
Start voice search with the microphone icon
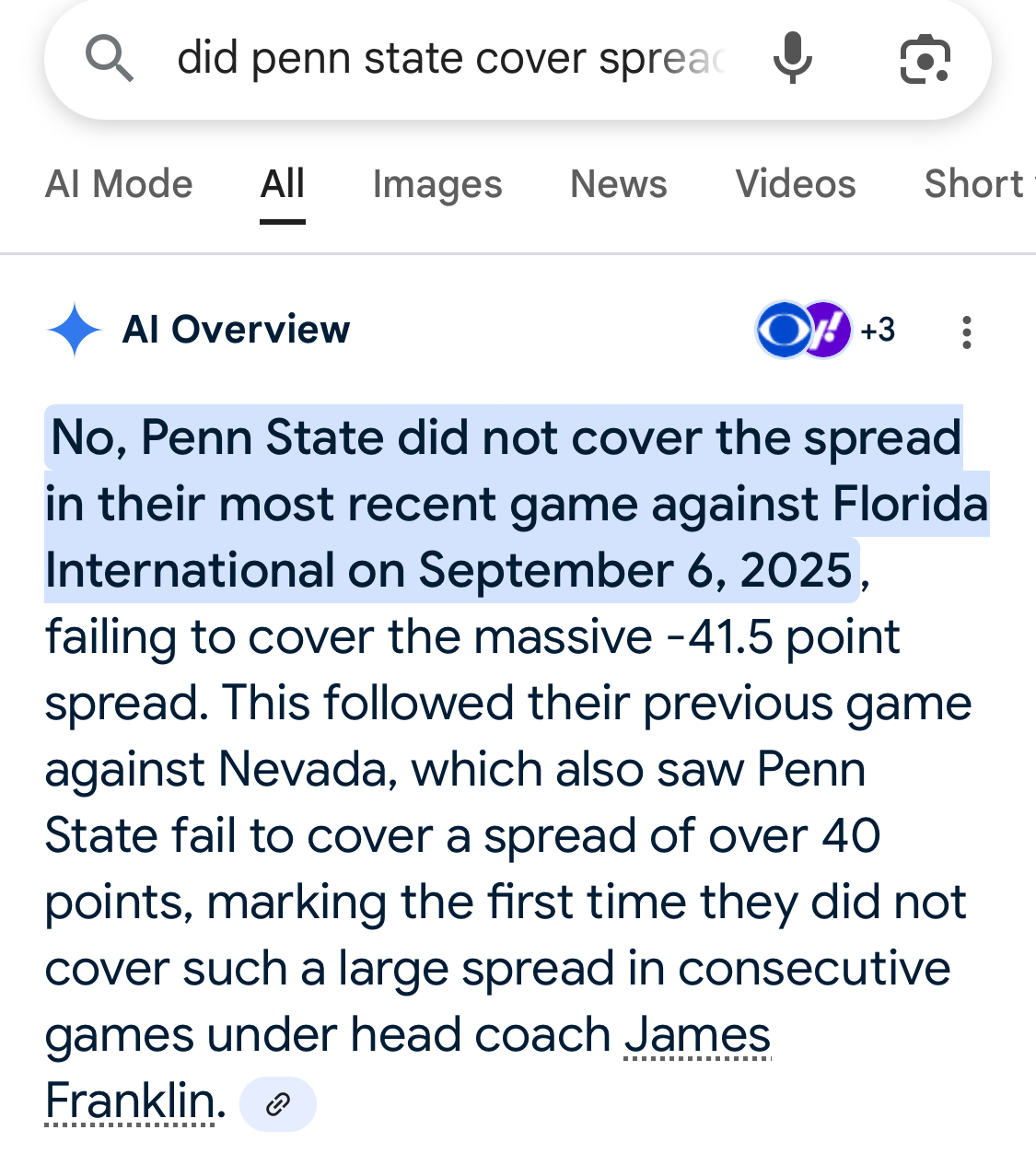(792, 59)
